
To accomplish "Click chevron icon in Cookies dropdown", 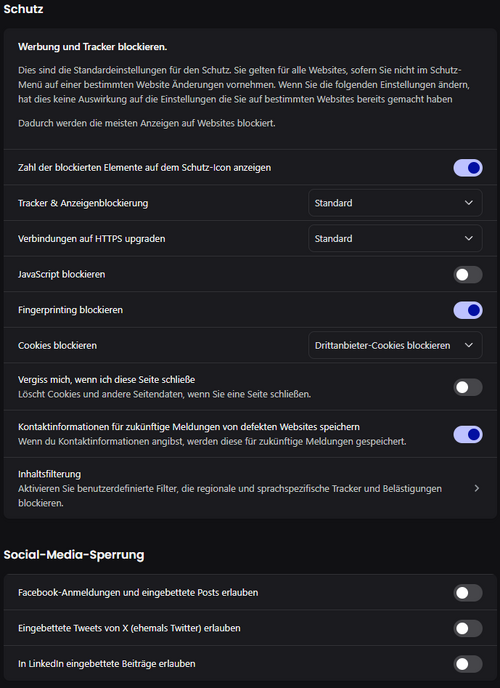I will coord(468,345).
